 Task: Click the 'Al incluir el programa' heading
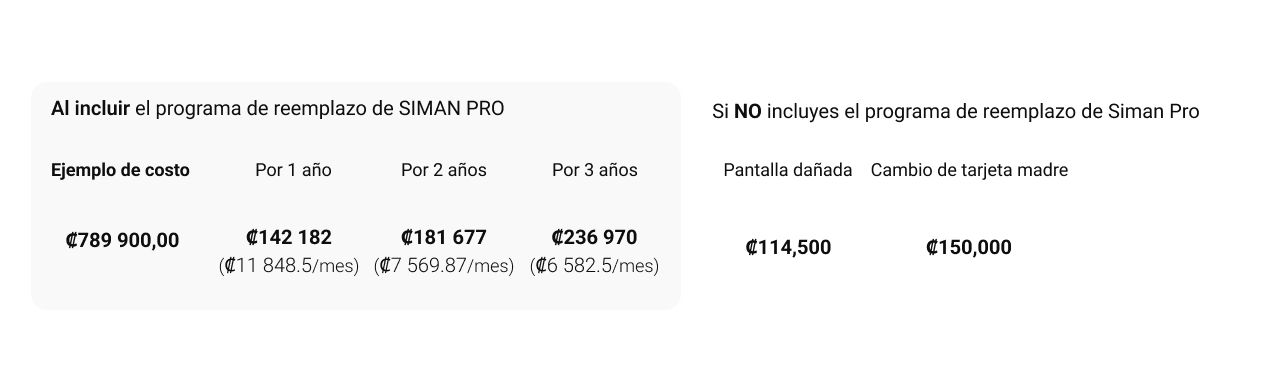[278, 109]
